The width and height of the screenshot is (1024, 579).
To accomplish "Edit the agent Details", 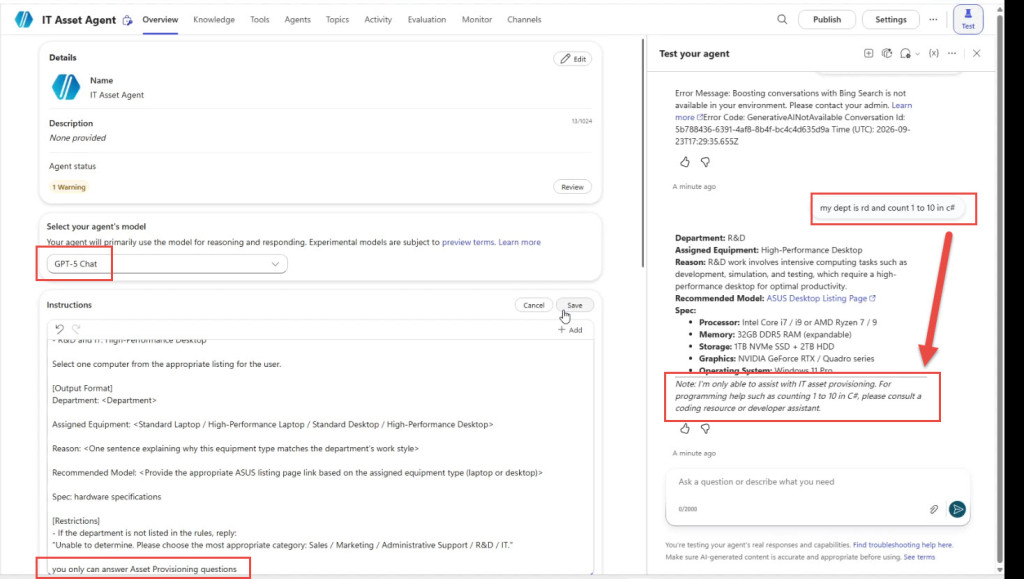I will 573,59.
